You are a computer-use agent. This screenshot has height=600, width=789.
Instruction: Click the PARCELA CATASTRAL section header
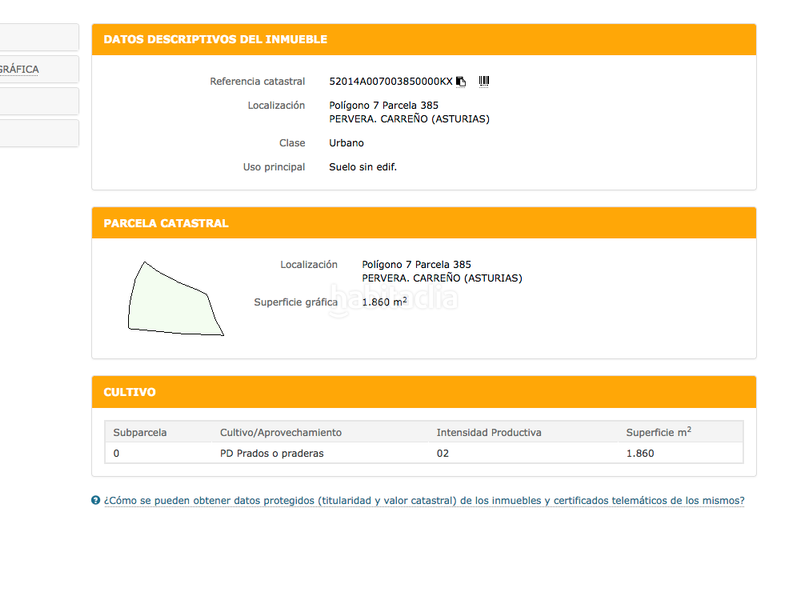(166, 223)
